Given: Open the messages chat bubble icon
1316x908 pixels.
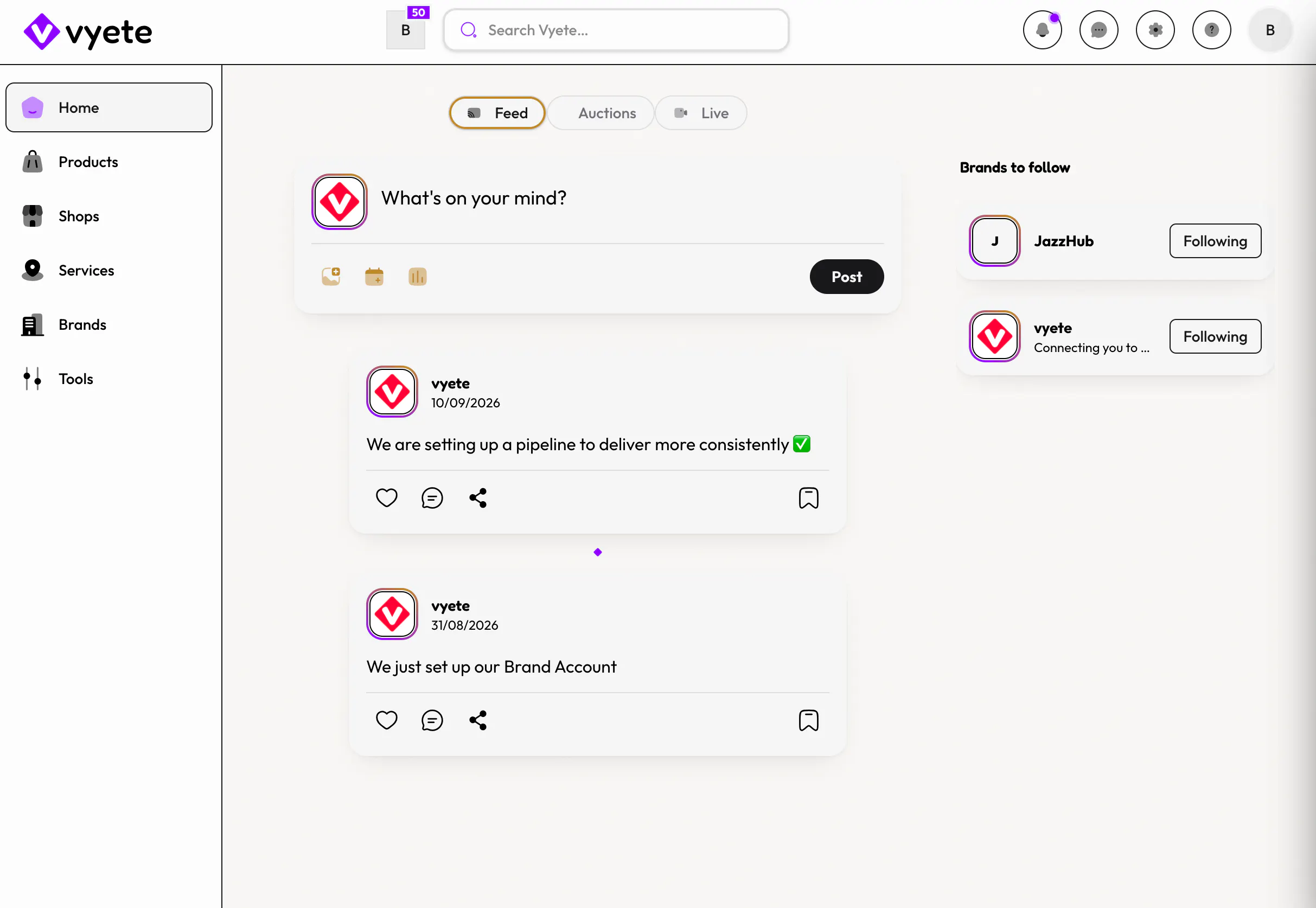Looking at the screenshot, I should click(x=1098, y=30).
